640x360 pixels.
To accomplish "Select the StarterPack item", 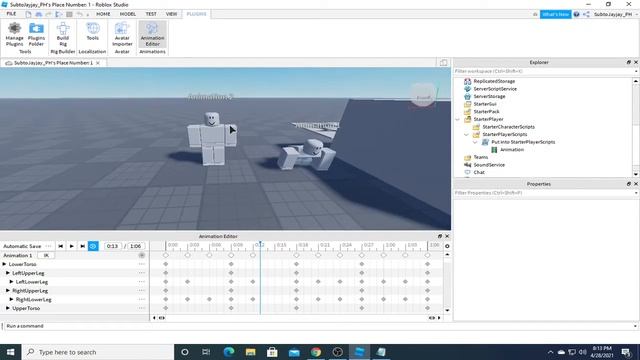I will click(486, 111).
